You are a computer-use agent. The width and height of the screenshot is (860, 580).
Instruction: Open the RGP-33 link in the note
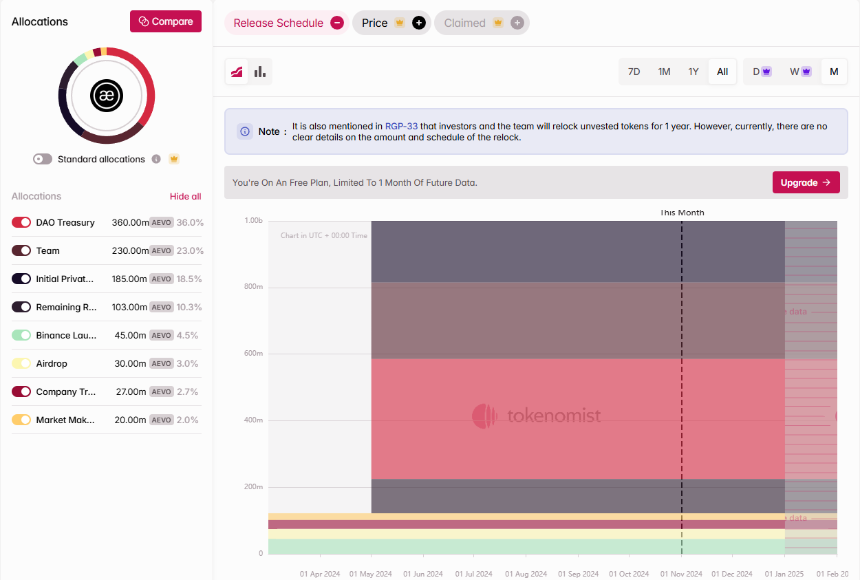tap(401, 126)
